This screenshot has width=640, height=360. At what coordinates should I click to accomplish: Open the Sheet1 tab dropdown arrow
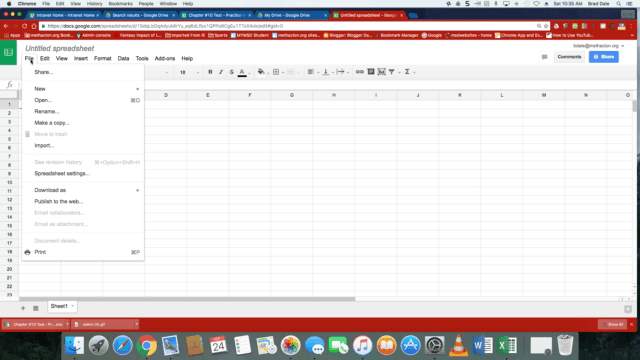click(x=73, y=306)
